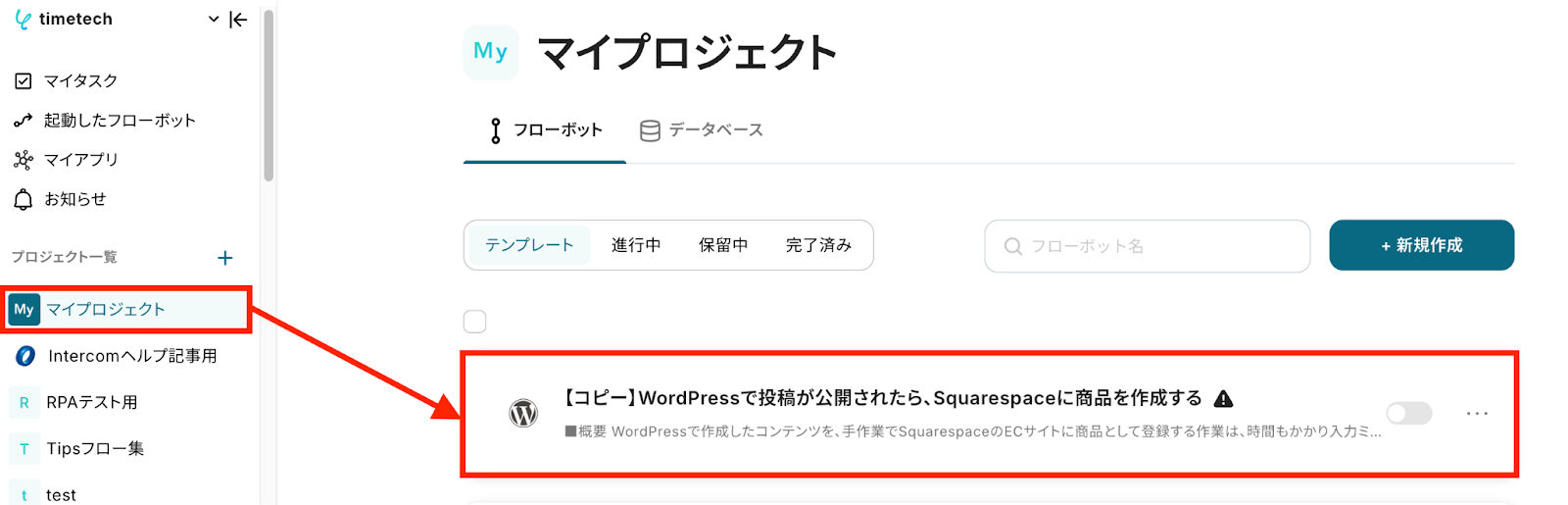Click the + 新規作成 button
Image resolution: width=1568 pixels, height=505 pixels.
coord(1421,245)
